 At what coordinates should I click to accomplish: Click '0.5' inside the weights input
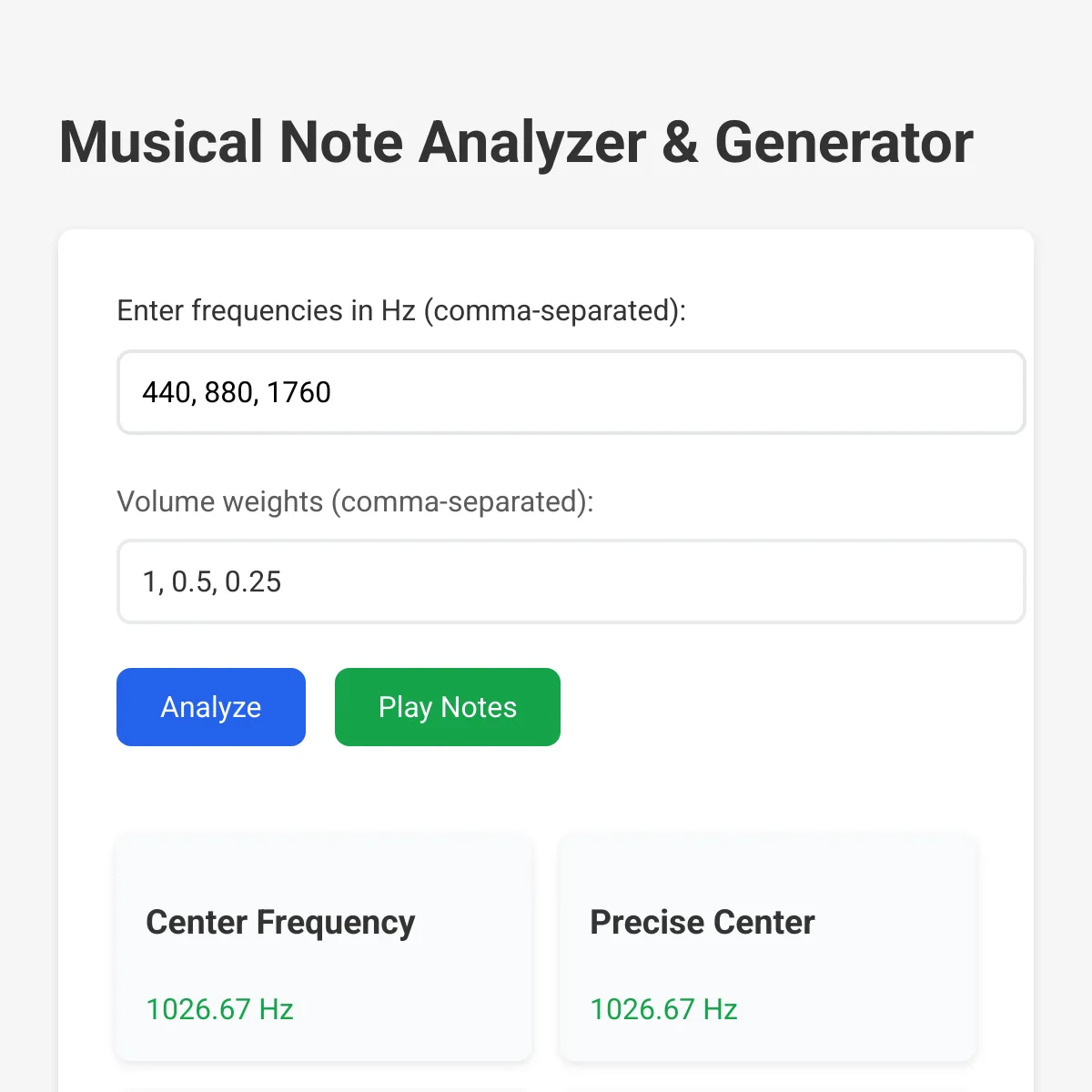[x=191, y=581]
